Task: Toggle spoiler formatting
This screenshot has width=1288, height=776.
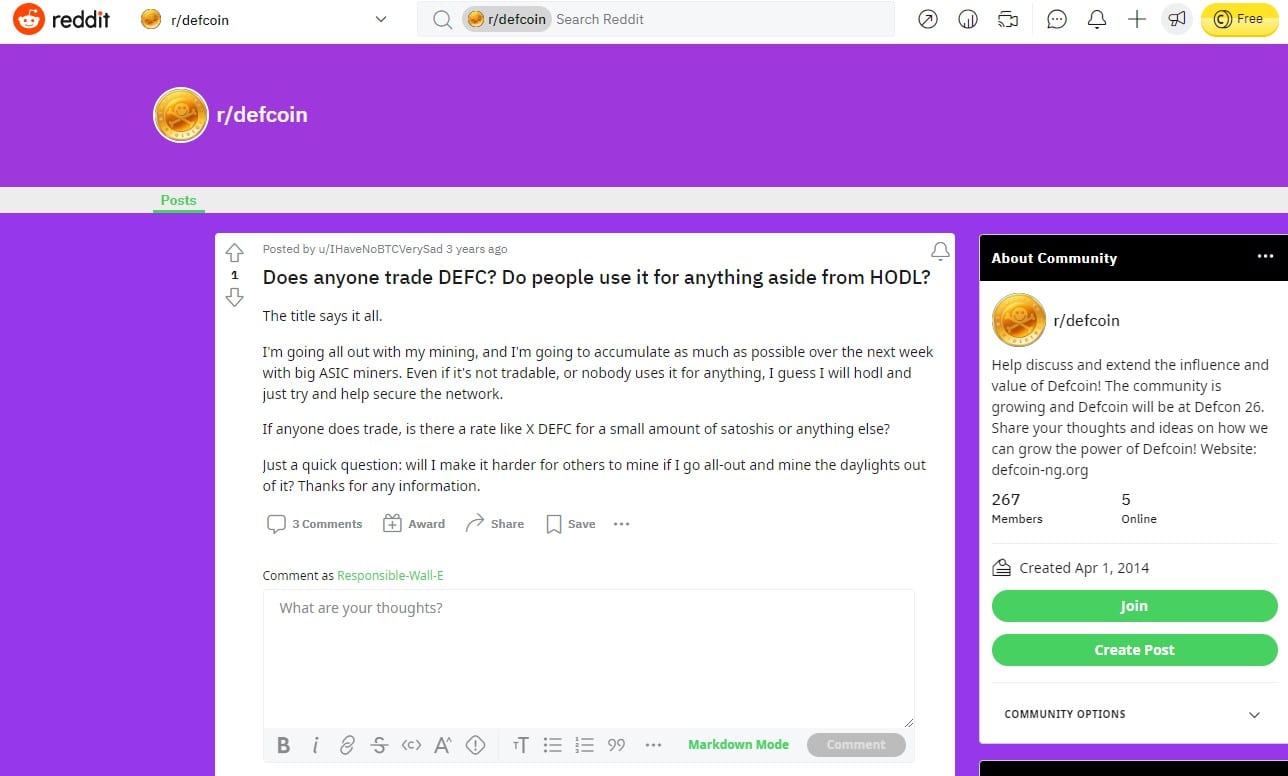Action: click(475, 745)
